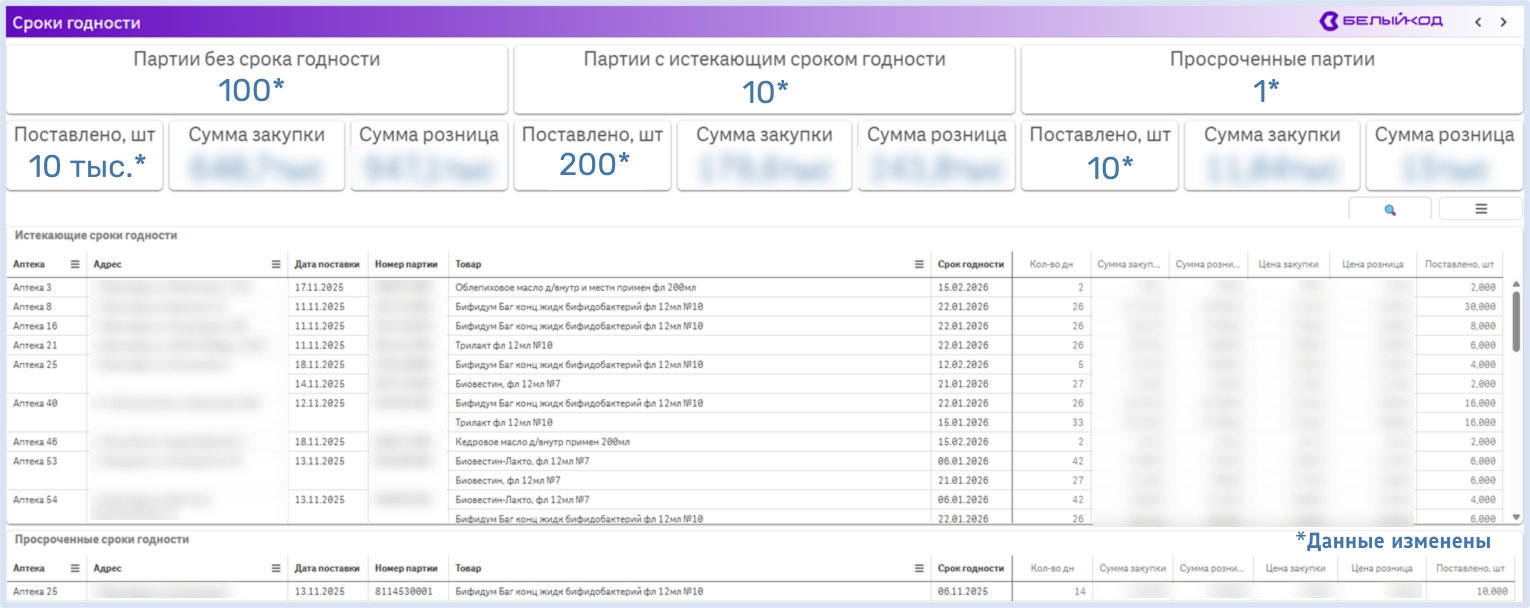Open the magnifier search button

pyautogui.click(x=1390, y=209)
